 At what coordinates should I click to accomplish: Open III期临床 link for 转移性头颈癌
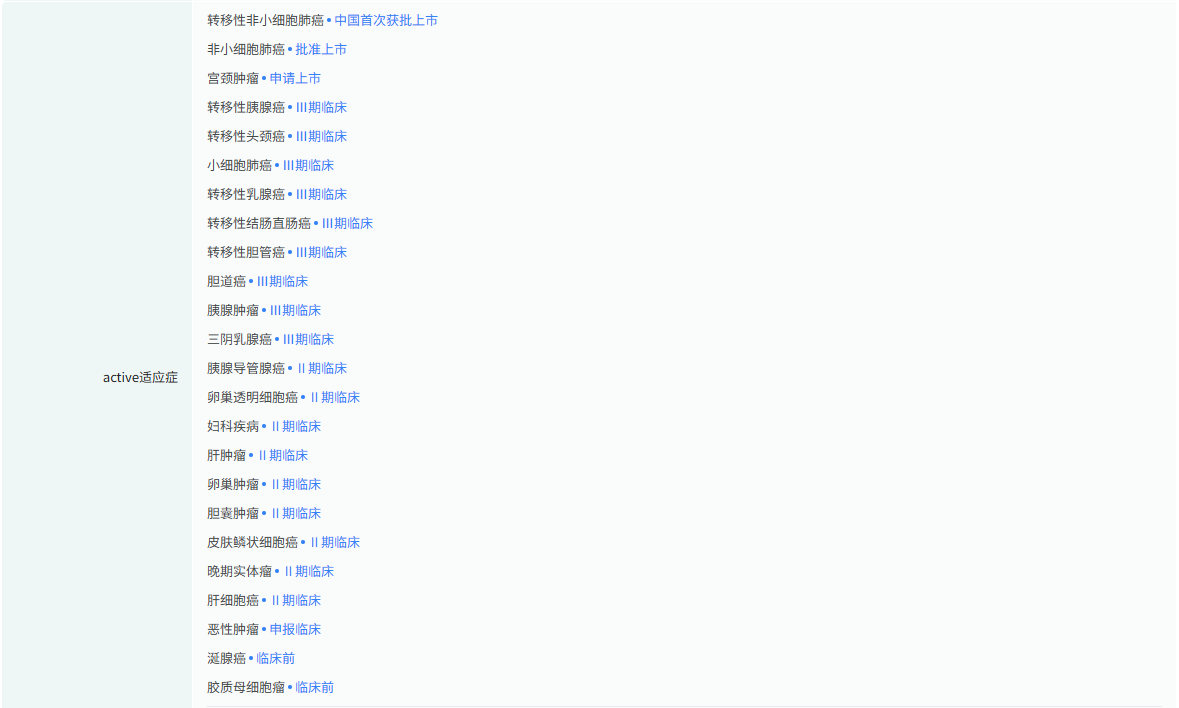pos(321,136)
